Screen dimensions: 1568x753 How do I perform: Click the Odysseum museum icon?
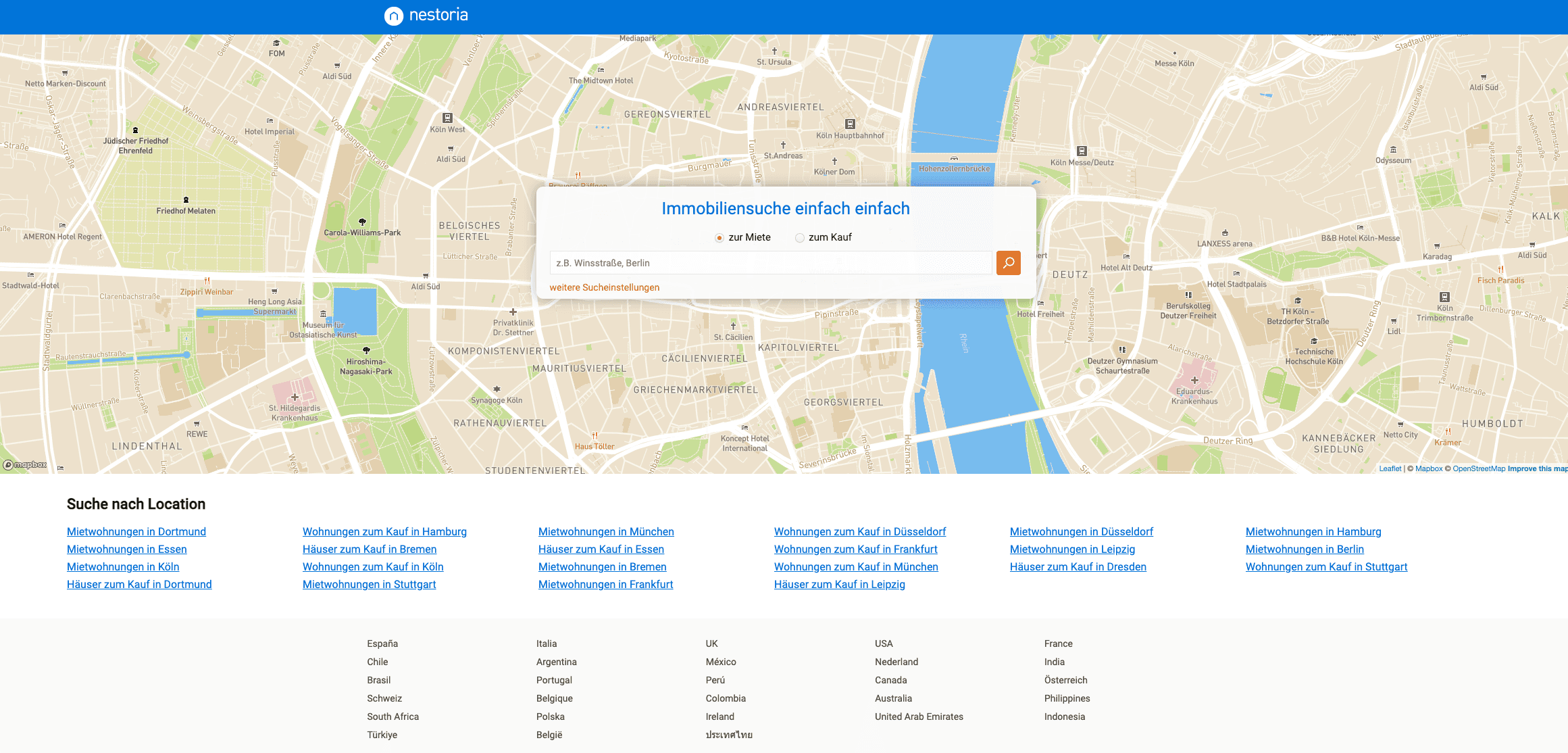(1393, 150)
